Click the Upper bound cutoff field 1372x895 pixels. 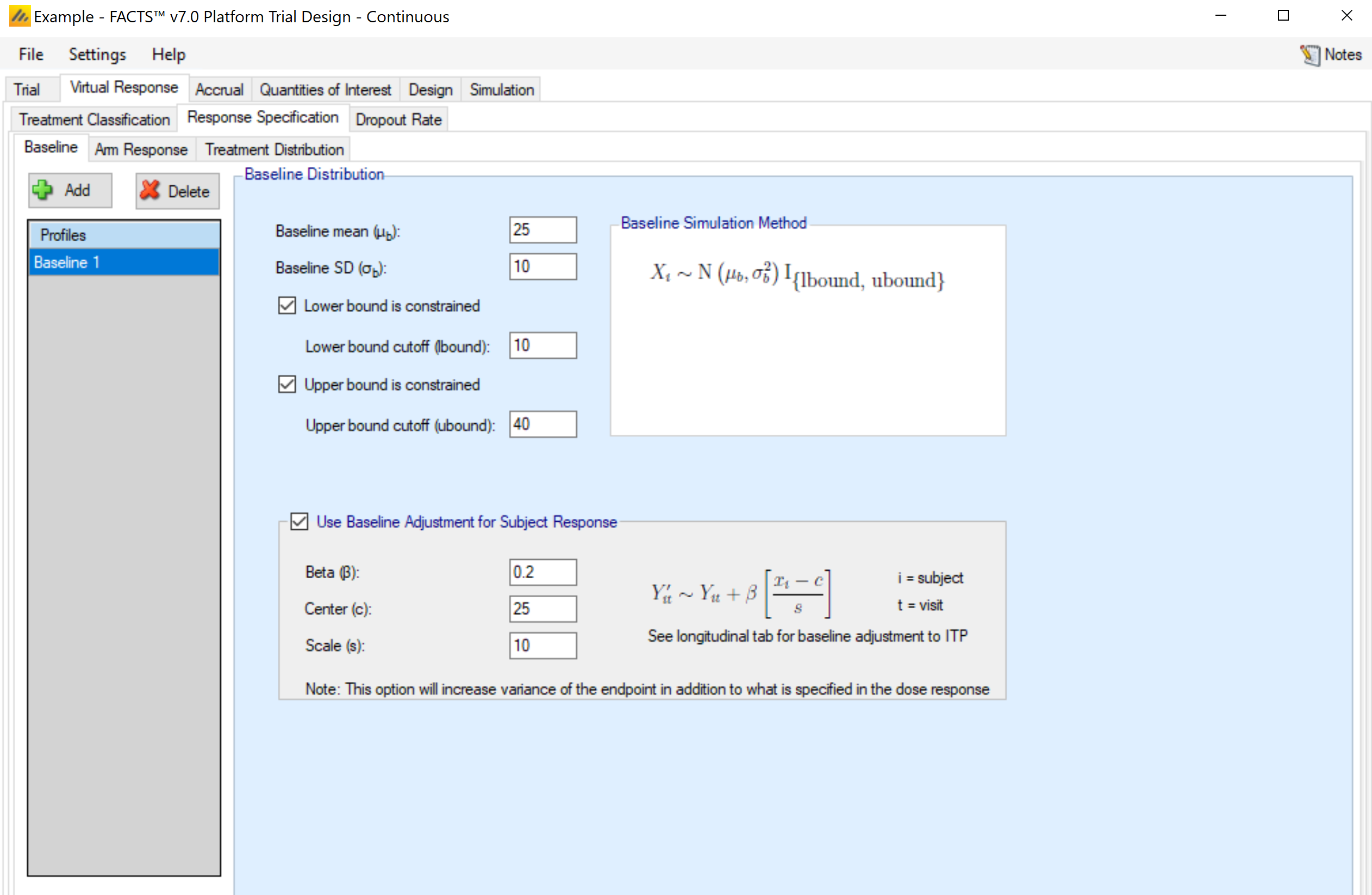[542, 425]
